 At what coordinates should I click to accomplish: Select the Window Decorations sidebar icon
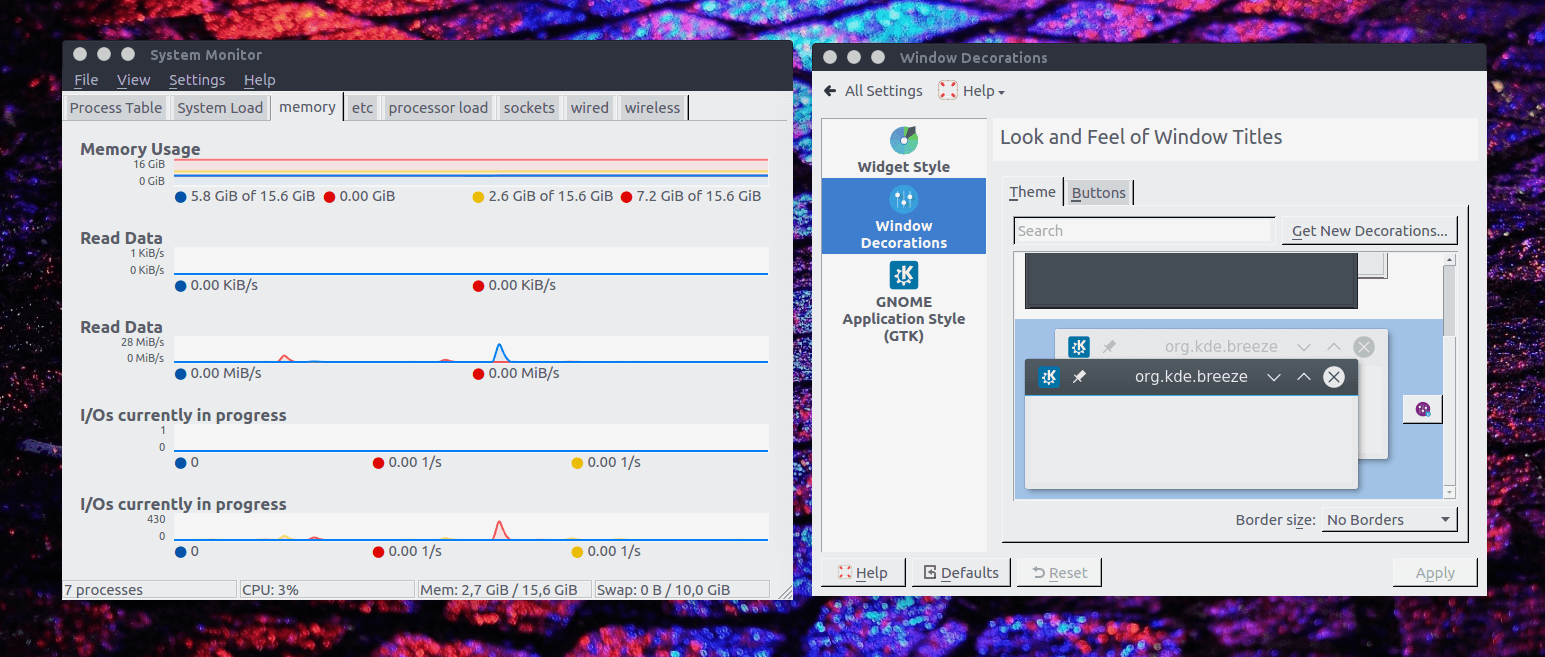pyautogui.click(x=903, y=199)
